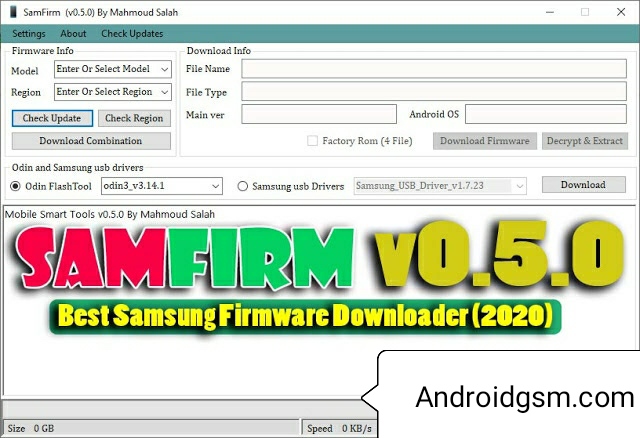Focus the File Name field
This screenshot has width=640, height=438.
pyautogui.click(x=434, y=69)
